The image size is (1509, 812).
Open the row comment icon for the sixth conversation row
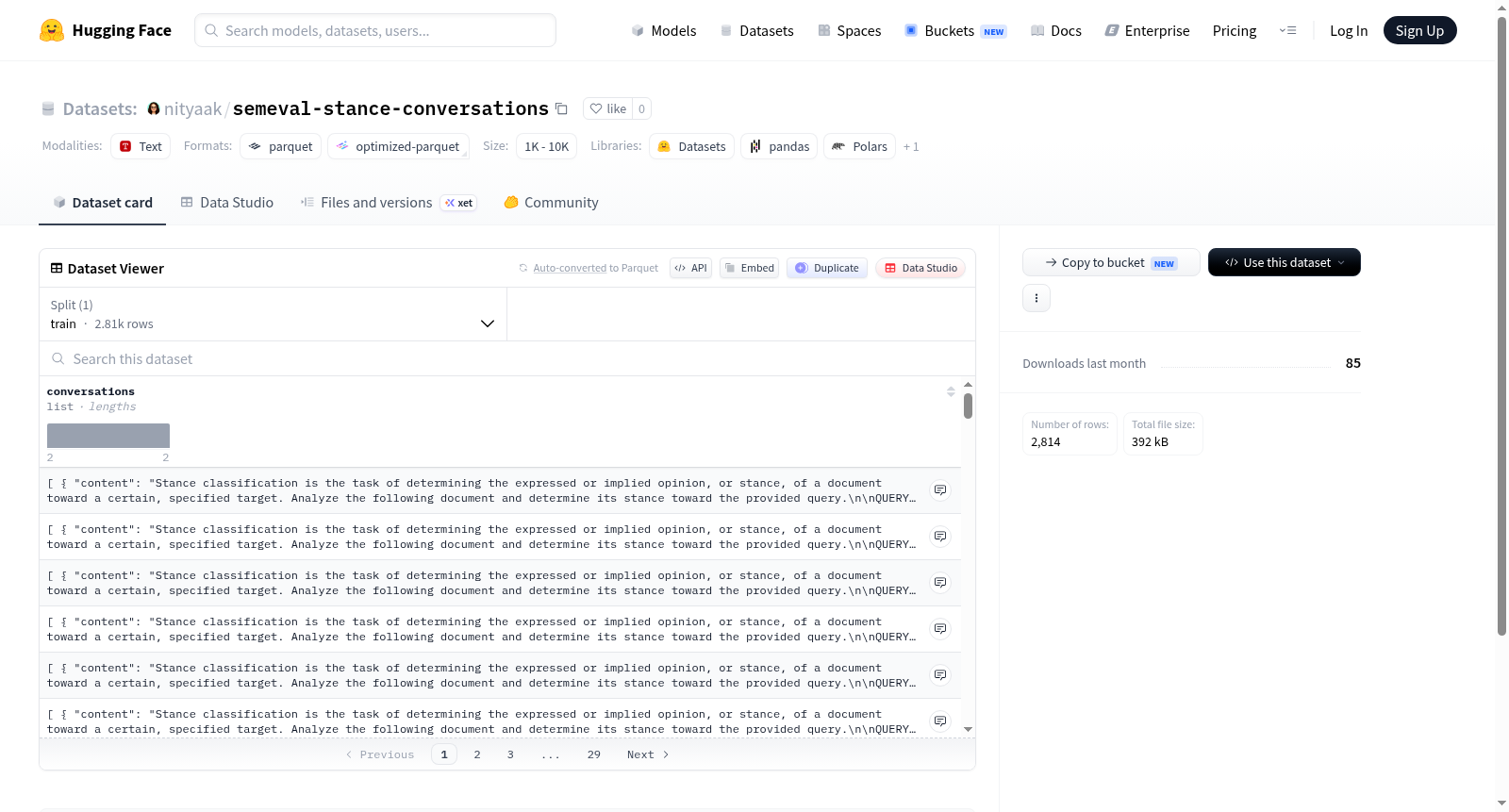[x=940, y=721]
